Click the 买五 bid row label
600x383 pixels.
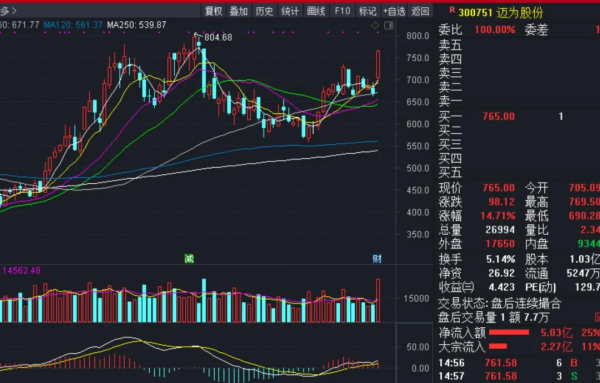click(450, 173)
